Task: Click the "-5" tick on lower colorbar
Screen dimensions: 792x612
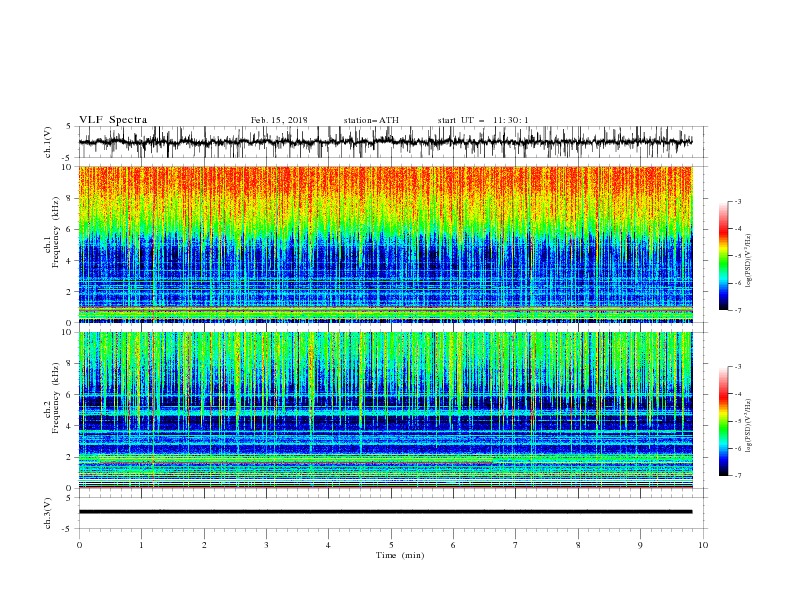Action: click(x=737, y=421)
